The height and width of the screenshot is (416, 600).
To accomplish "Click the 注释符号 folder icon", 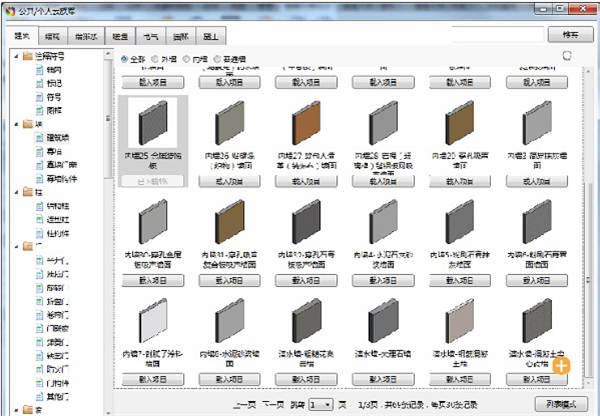I will pyautogui.click(x=26, y=56).
